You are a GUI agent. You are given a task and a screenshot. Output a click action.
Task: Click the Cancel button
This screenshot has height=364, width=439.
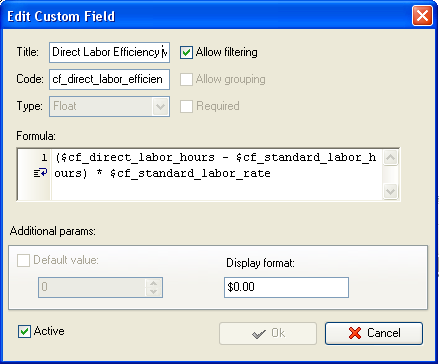pyautogui.click(x=374, y=333)
